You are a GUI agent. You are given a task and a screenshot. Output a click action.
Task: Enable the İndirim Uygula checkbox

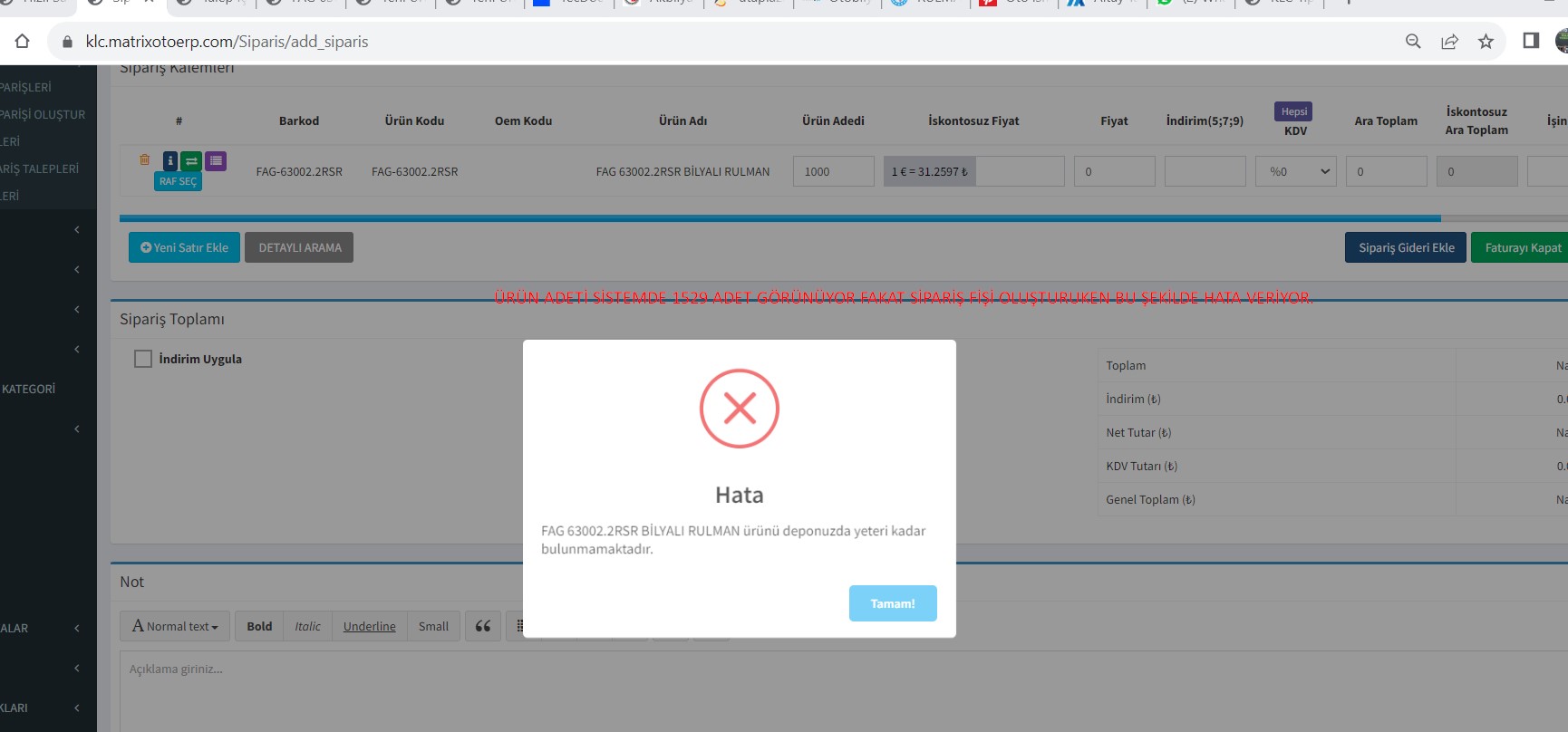143,359
